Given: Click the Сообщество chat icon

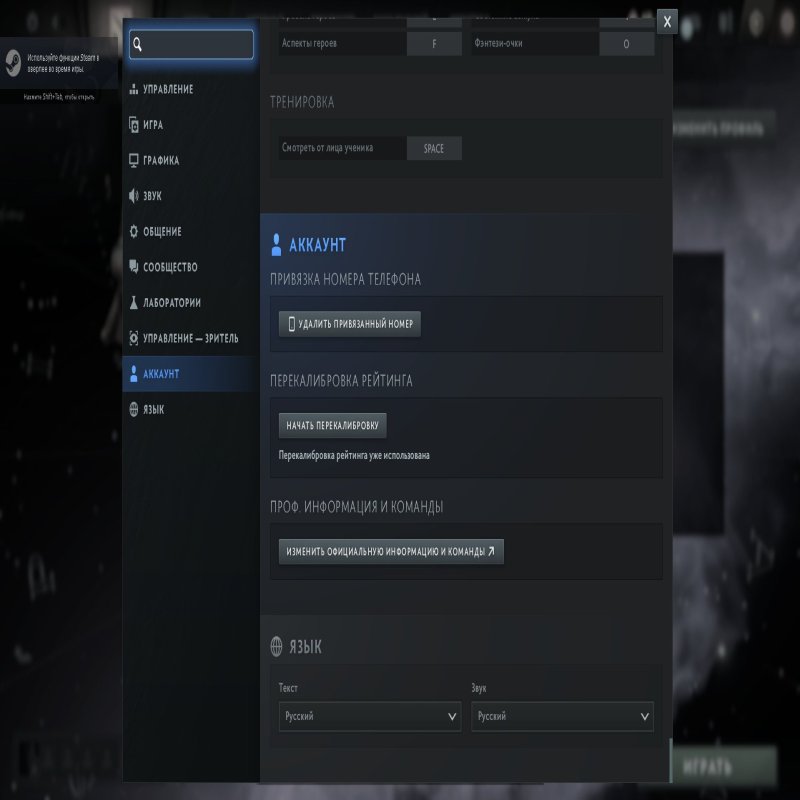Looking at the screenshot, I should [134, 267].
